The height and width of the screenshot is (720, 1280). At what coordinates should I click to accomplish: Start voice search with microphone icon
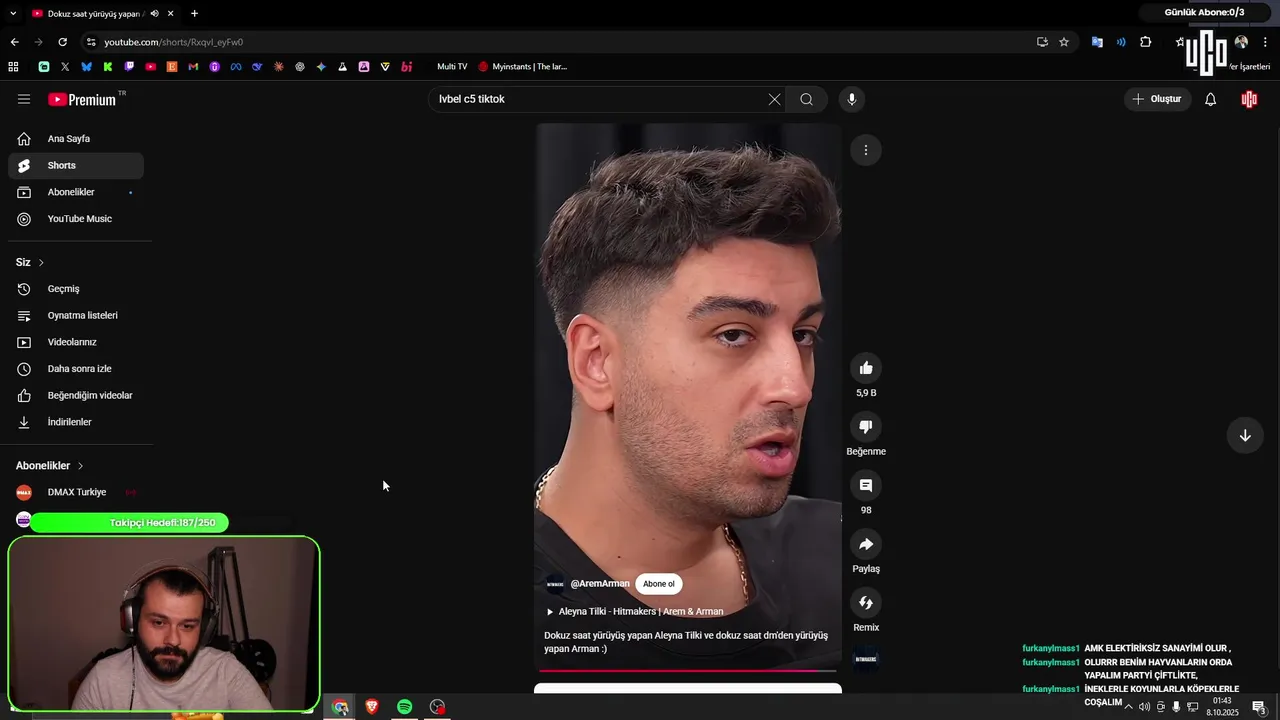click(852, 99)
